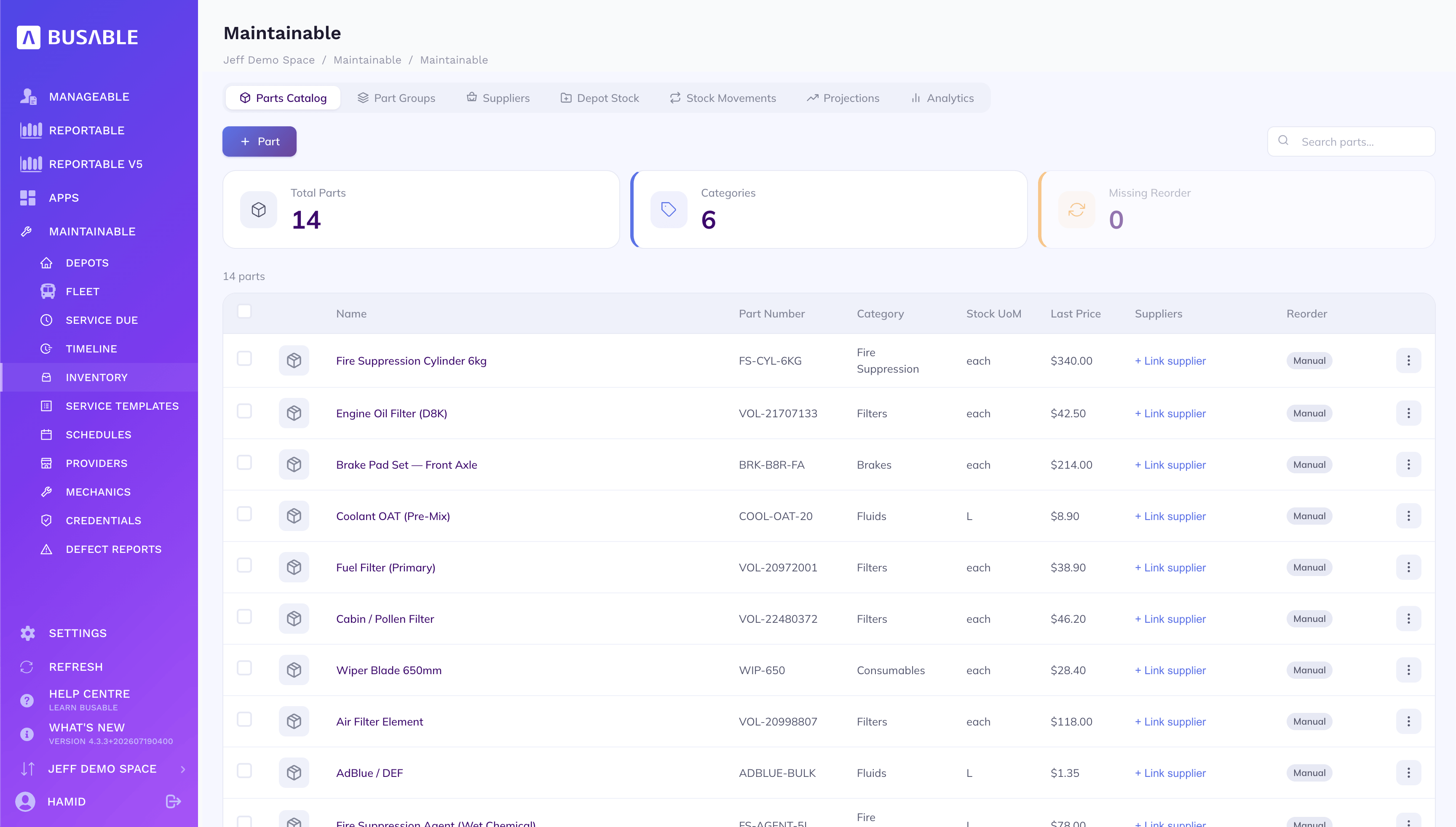The image size is (1456, 827).
Task: Click the Refresh icon in sidebar
Action: coord(27,667)
